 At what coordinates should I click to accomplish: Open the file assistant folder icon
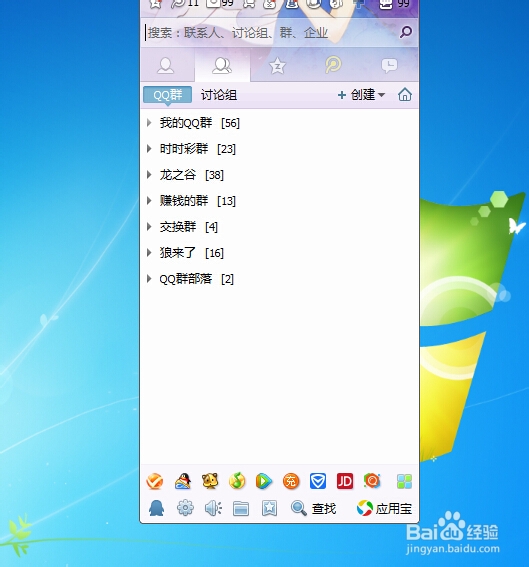click(241, 509)
